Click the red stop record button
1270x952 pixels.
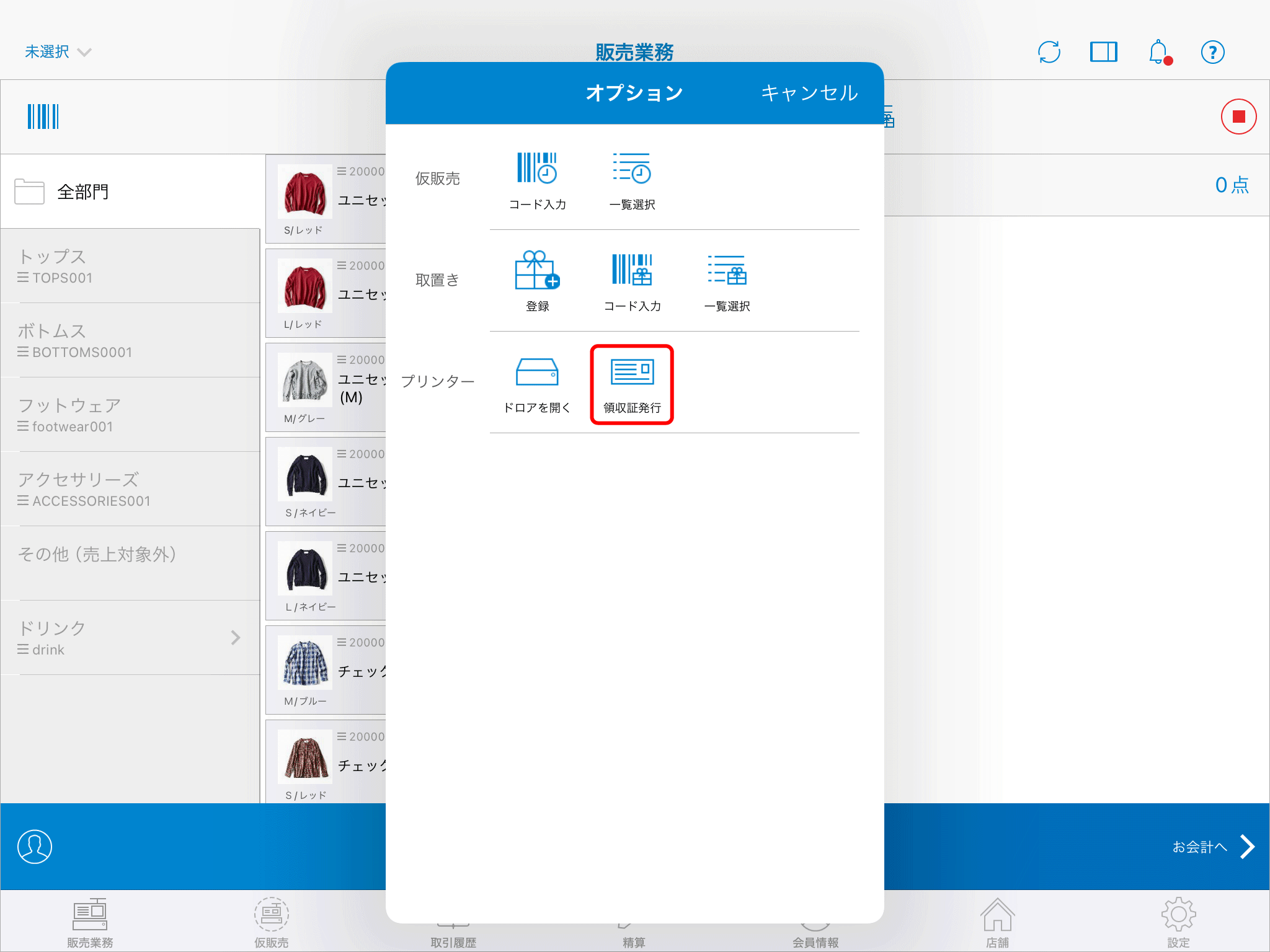(x=1238, y=117)
